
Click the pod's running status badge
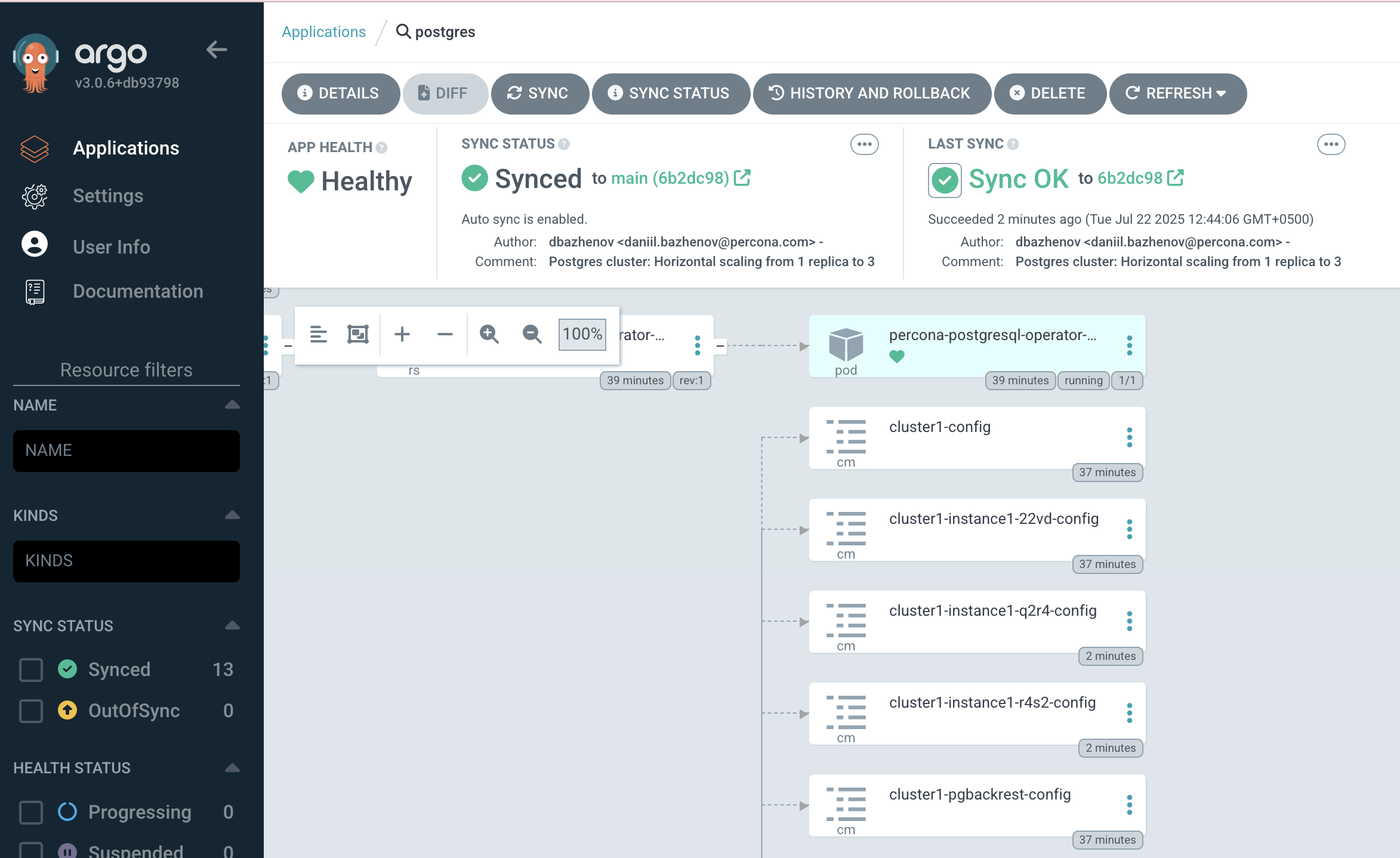tap(1083, 381)
